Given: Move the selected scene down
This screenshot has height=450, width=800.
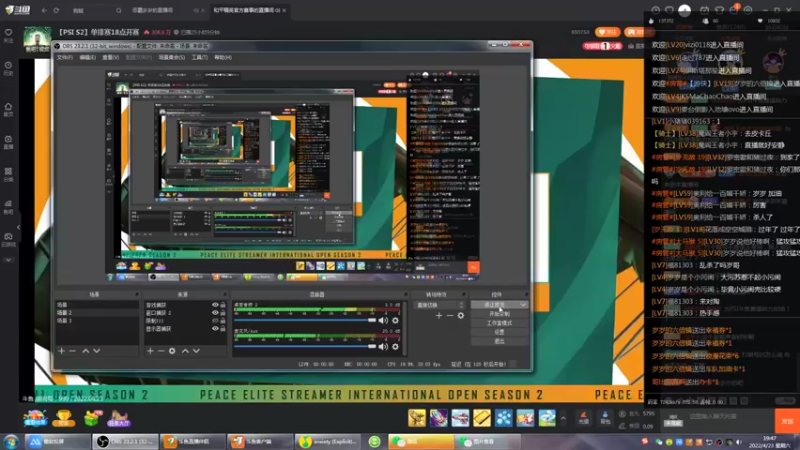Looking at the screenshot, I should [96, 351].
